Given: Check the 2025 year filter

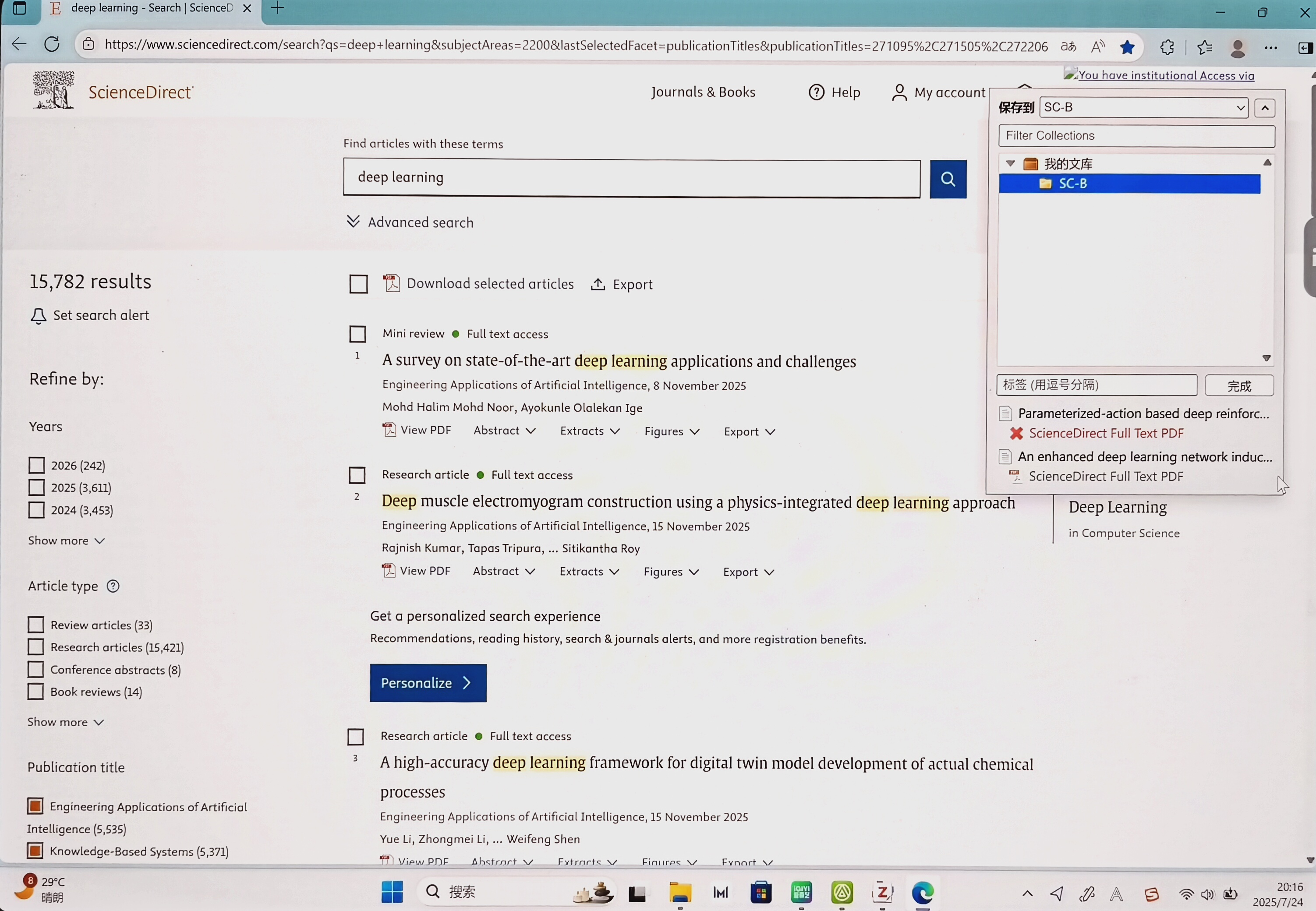Looking at the screenshot, I should pyautogui.click(x=36, y=487).
